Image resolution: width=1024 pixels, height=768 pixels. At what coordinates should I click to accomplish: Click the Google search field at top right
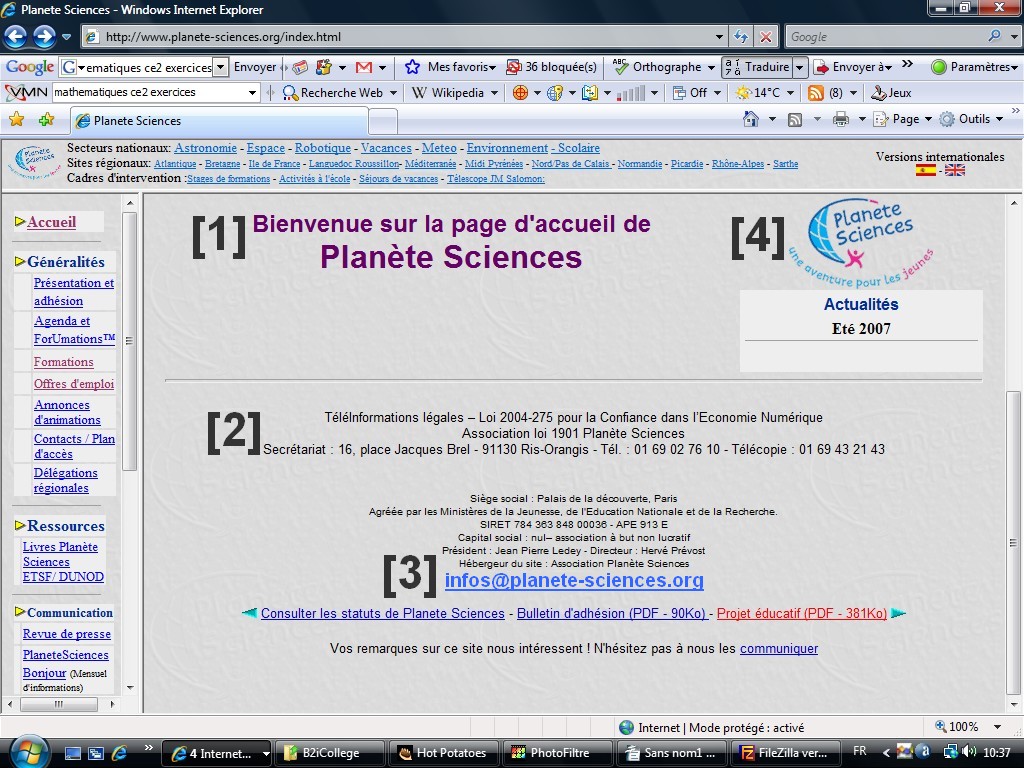point(887,37)
